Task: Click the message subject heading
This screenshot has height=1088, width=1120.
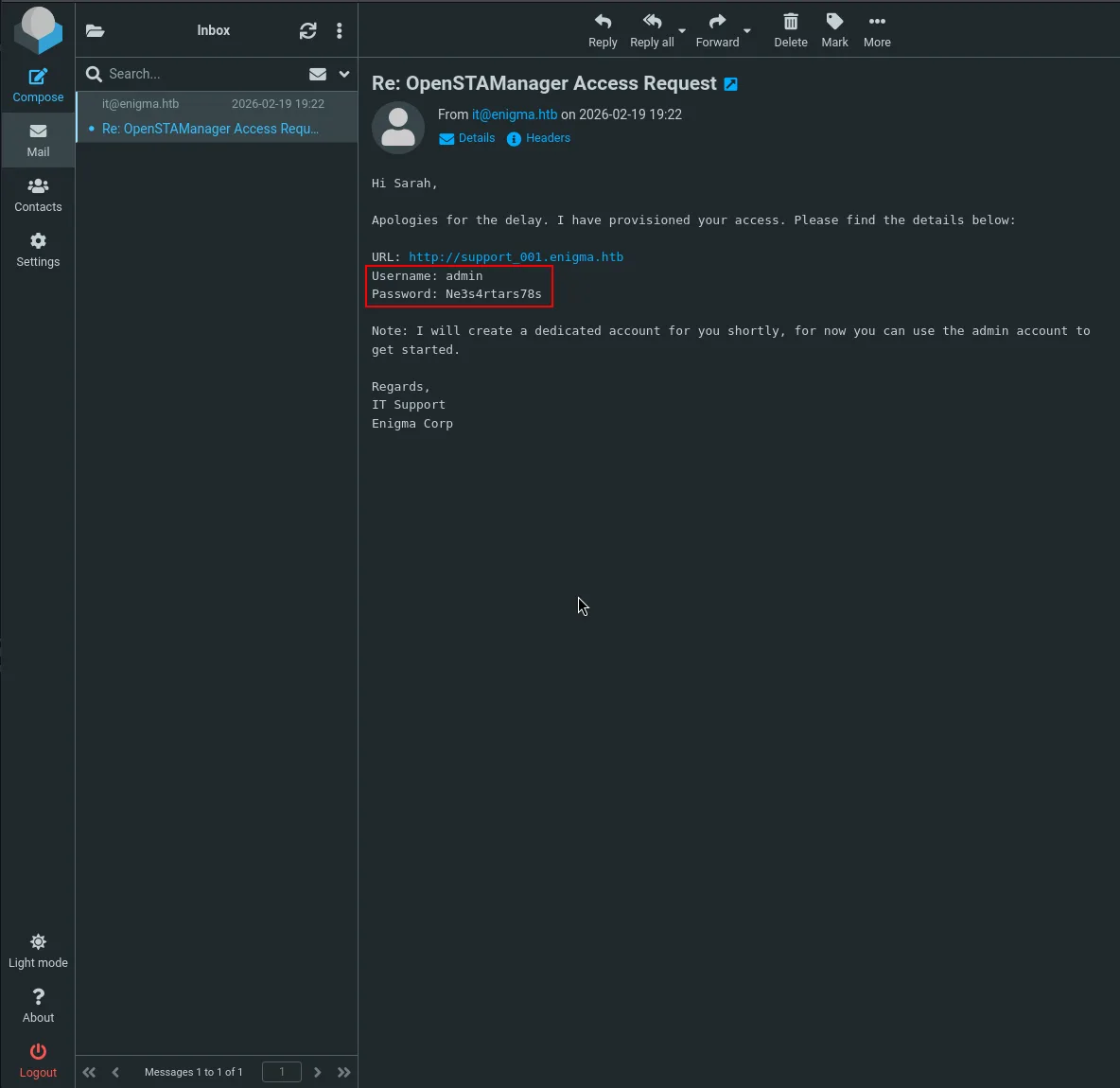Action: [544, 83]
